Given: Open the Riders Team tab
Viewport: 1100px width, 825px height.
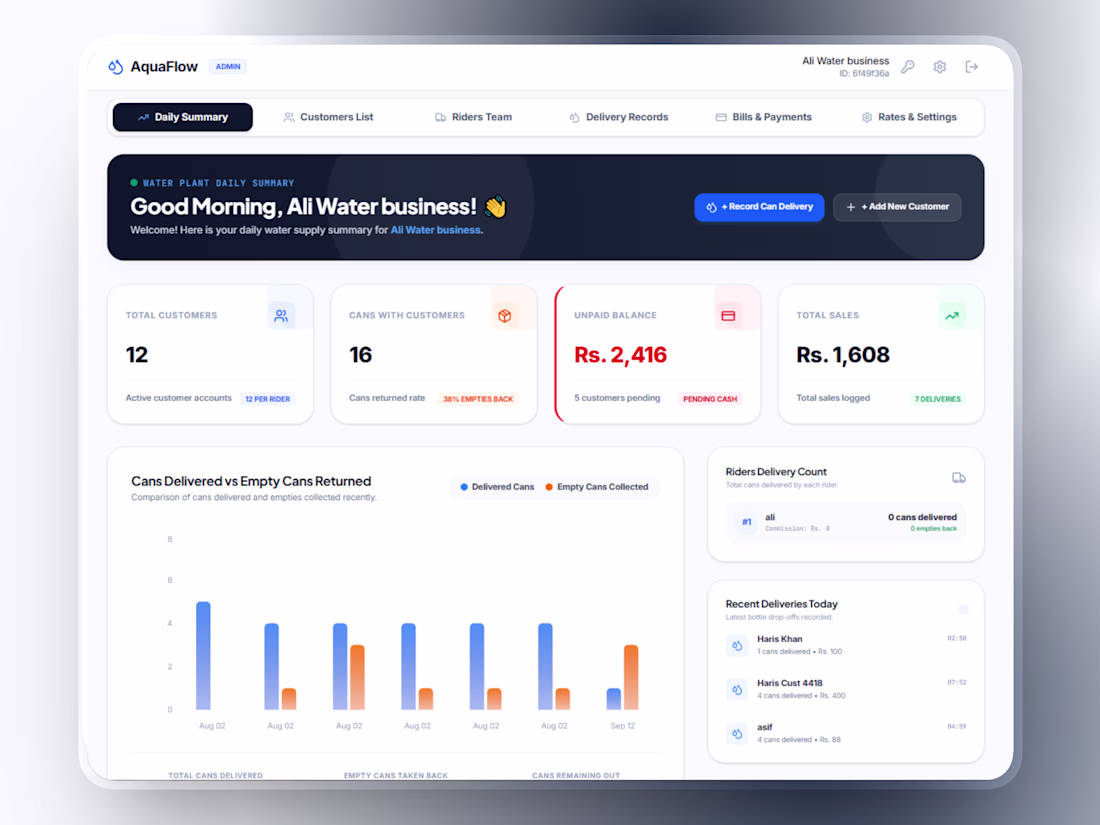Looking at the screenshot, I should (x=474, y=117).
